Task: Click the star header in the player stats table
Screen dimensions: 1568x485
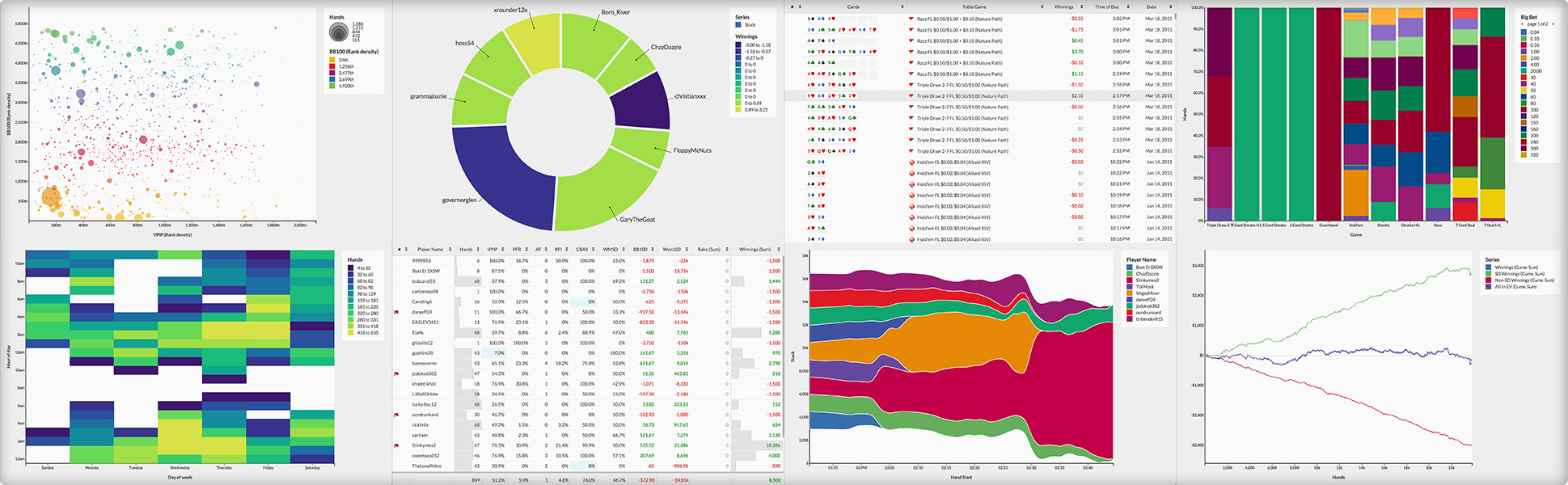Action: (x=399, y=249)
